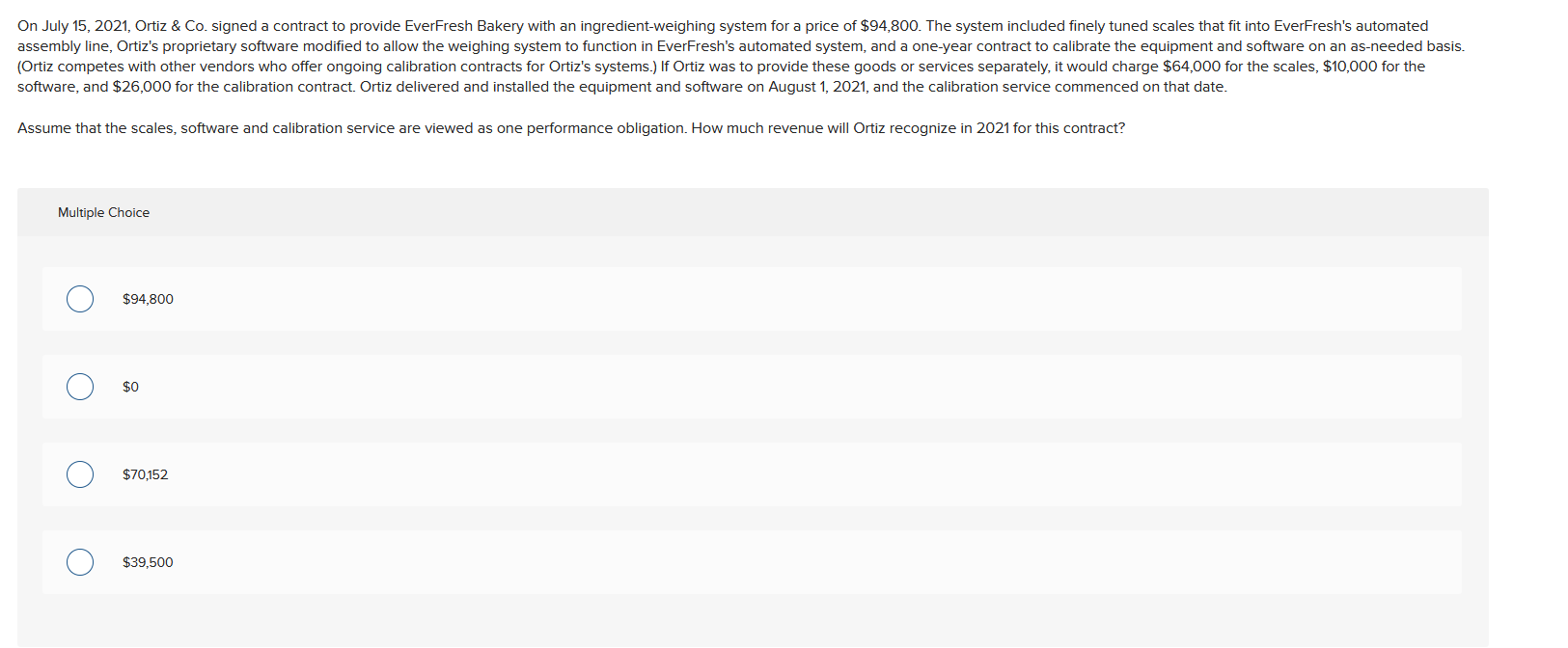
Task: Select the $0 radio button
Action: click(x=80, y=387)
